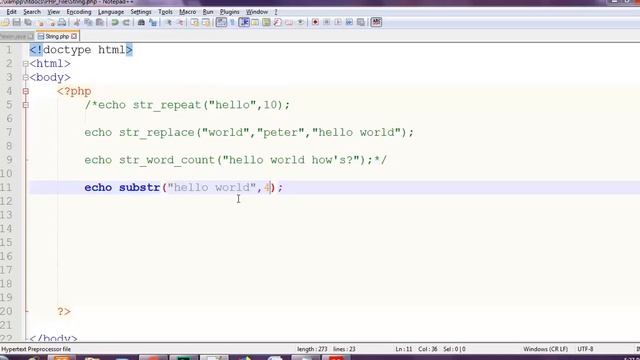Click the Close document toolbar icon
The image size is (640, 360).
point(40,22)
